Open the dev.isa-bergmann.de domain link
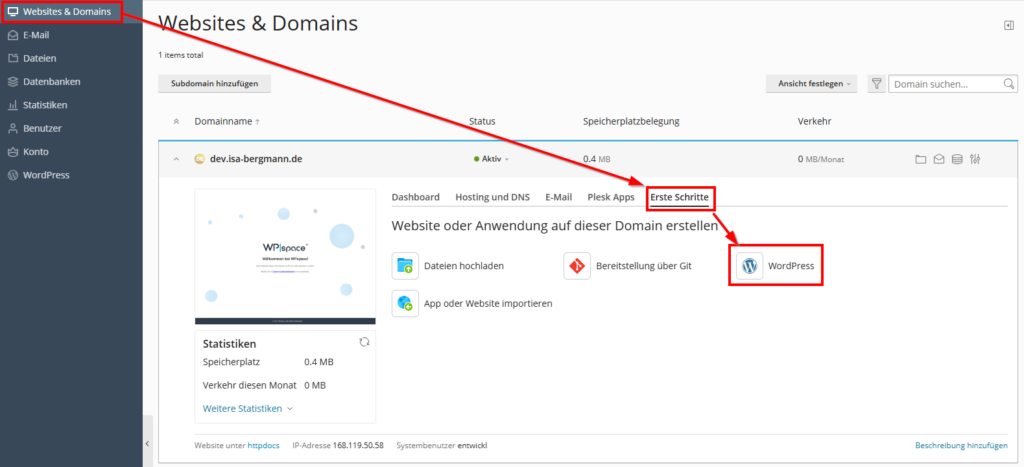This screenshot has height=467, width=1024. click(x=256, y=159)
